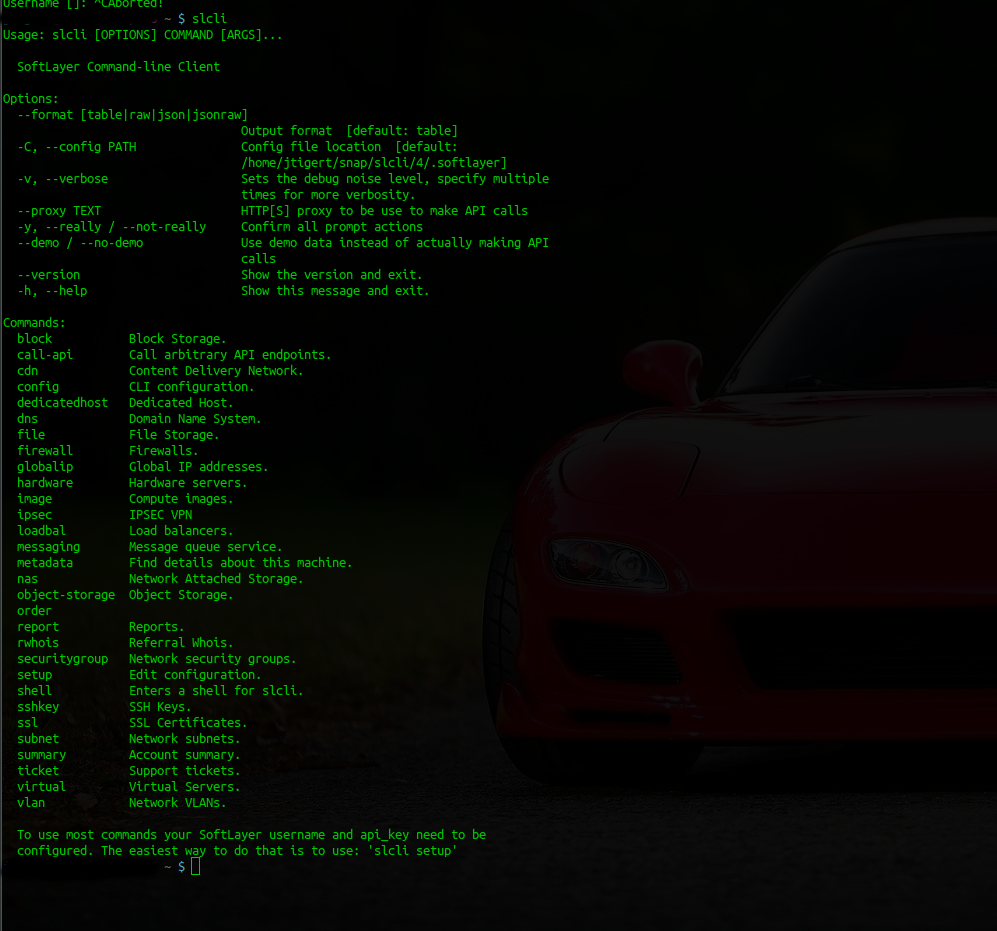
Task: Click the '--version' option text
Action: point(48,275)
